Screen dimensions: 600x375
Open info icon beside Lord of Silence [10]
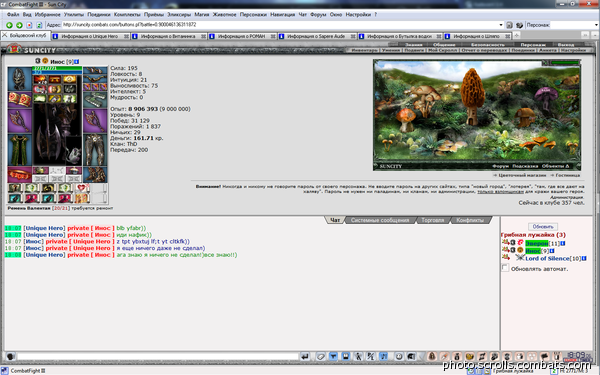(x=584, y=259)
